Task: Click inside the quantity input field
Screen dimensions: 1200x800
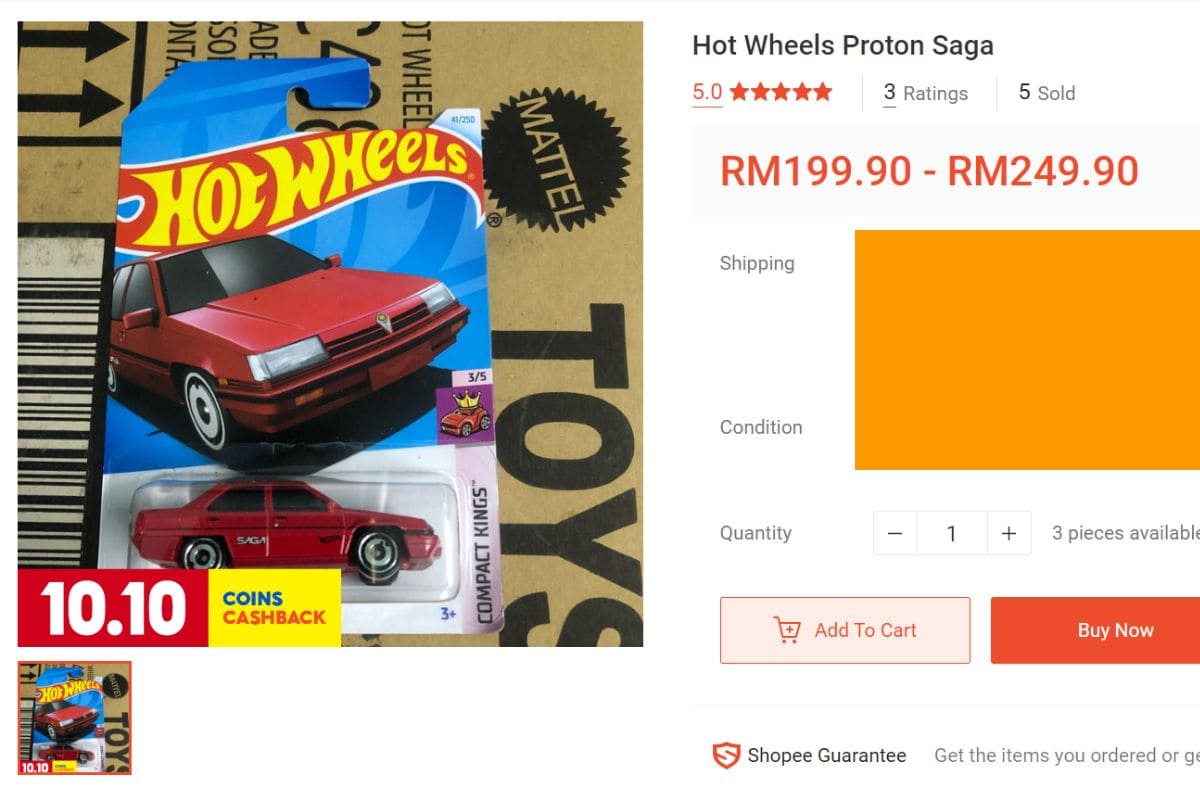Action: click(952, 533)
